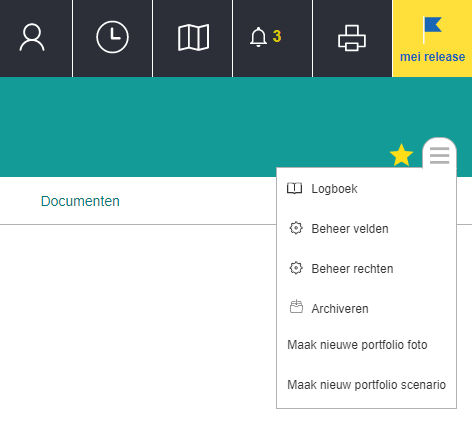The image size is (472, 427).
Task: Open Logboek from the menu
Action: pyautogui.click(x=334, y=189)
